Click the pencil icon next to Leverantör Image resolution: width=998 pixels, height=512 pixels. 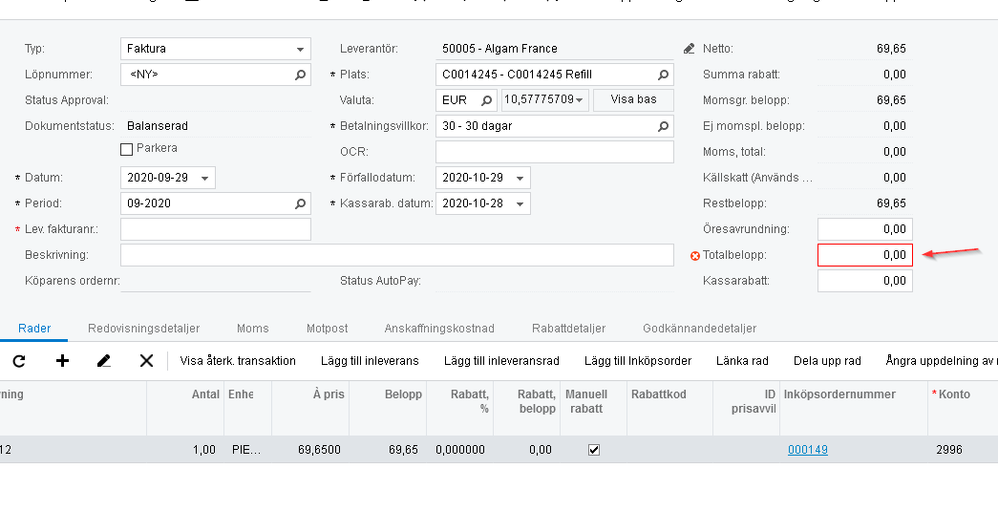pyautogui.click(x=688, y=48)
